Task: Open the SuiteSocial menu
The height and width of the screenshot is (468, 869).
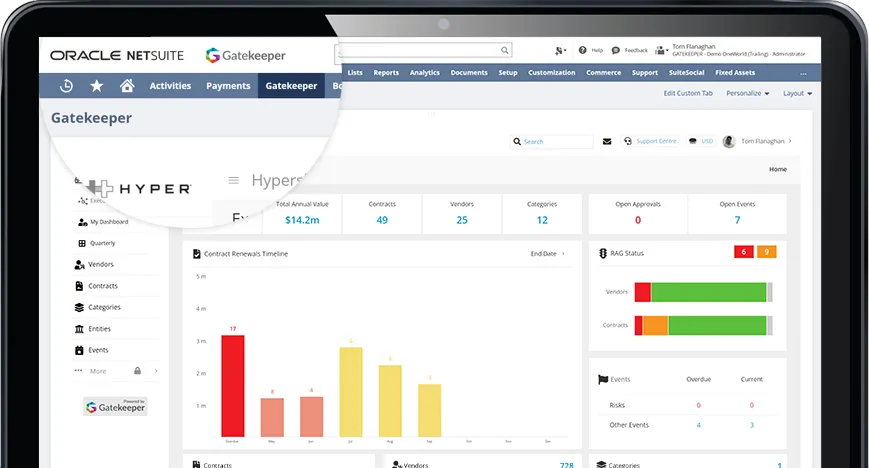Action: tap(687, 73)
